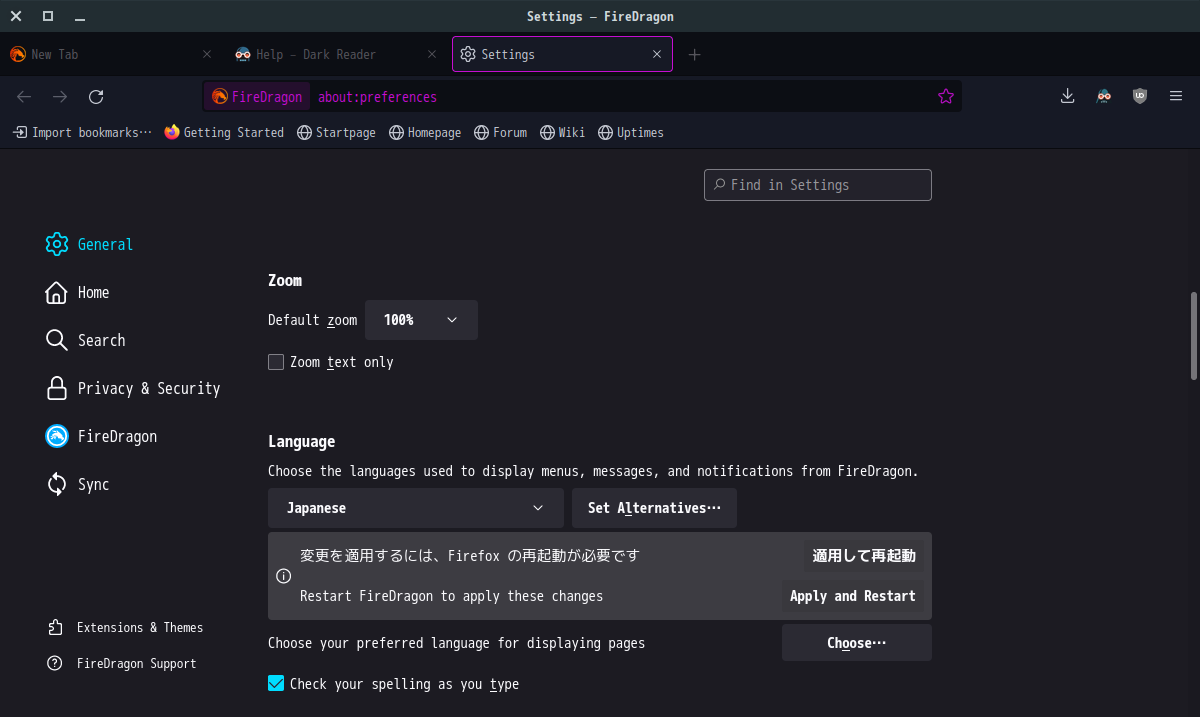Click the Find in Settings search field
Screen dimensions: 1200x717
point(818,185)
